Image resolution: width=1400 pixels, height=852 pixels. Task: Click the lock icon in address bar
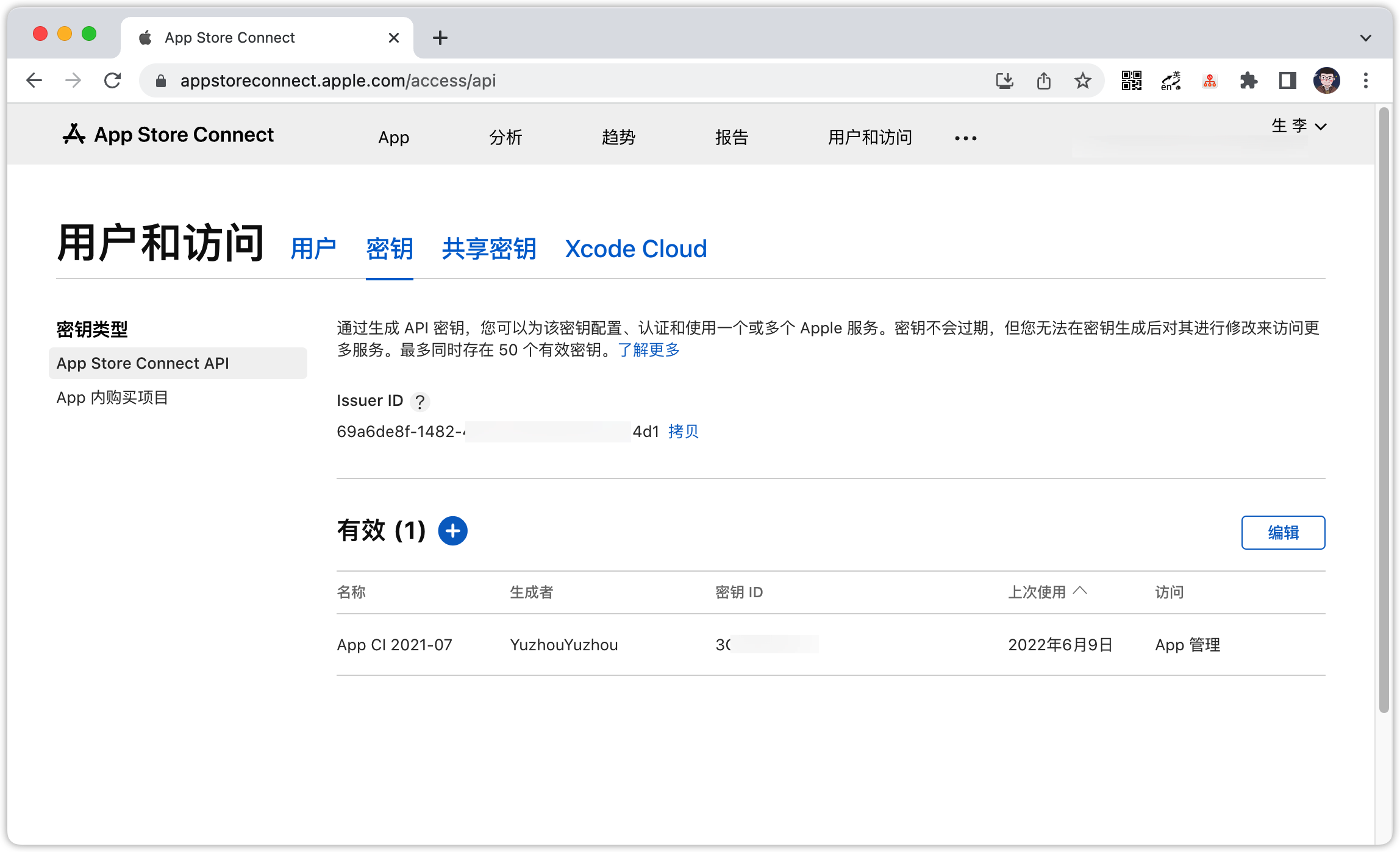(x=161, y=80)
